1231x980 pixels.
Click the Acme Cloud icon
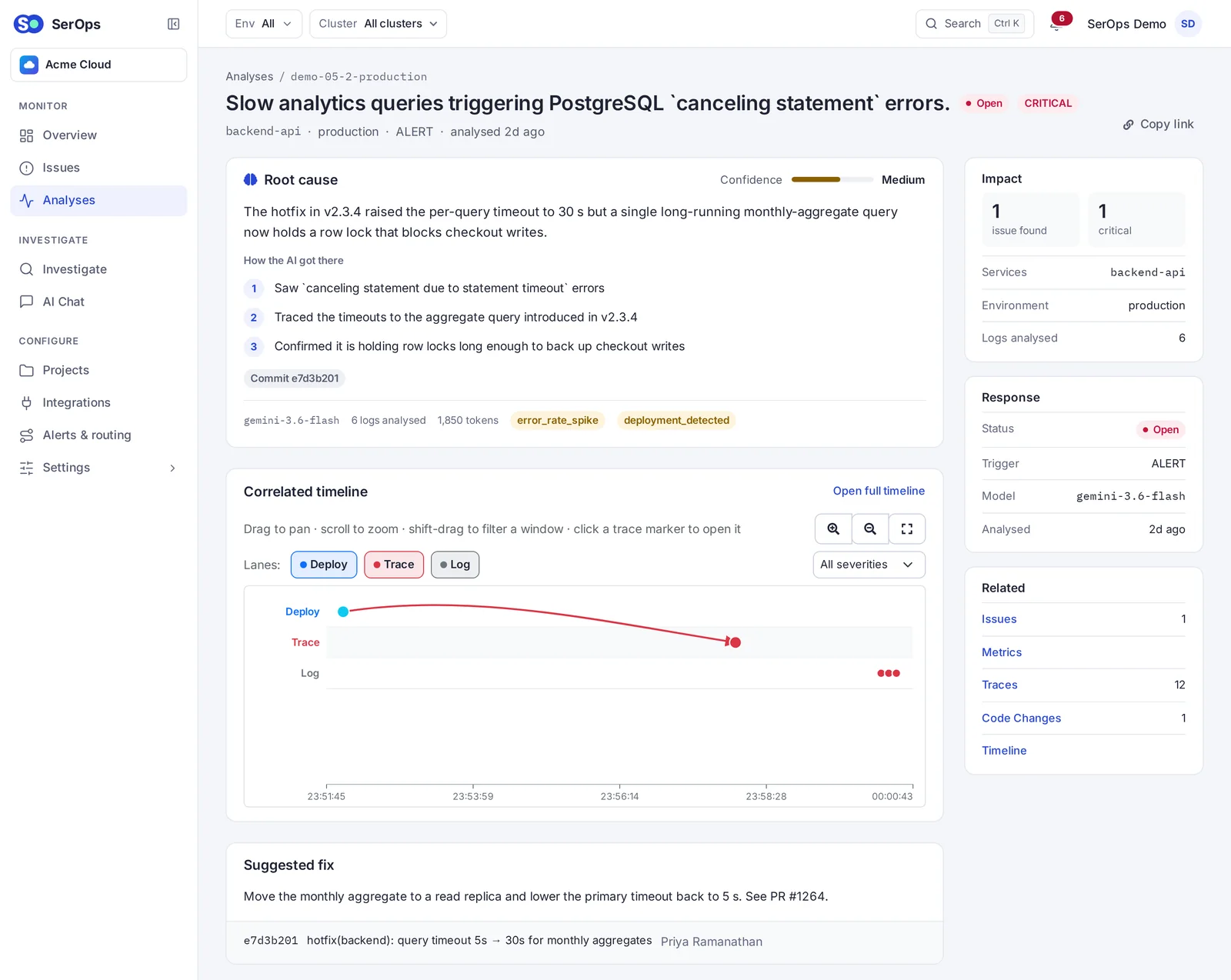pos(29,65)
